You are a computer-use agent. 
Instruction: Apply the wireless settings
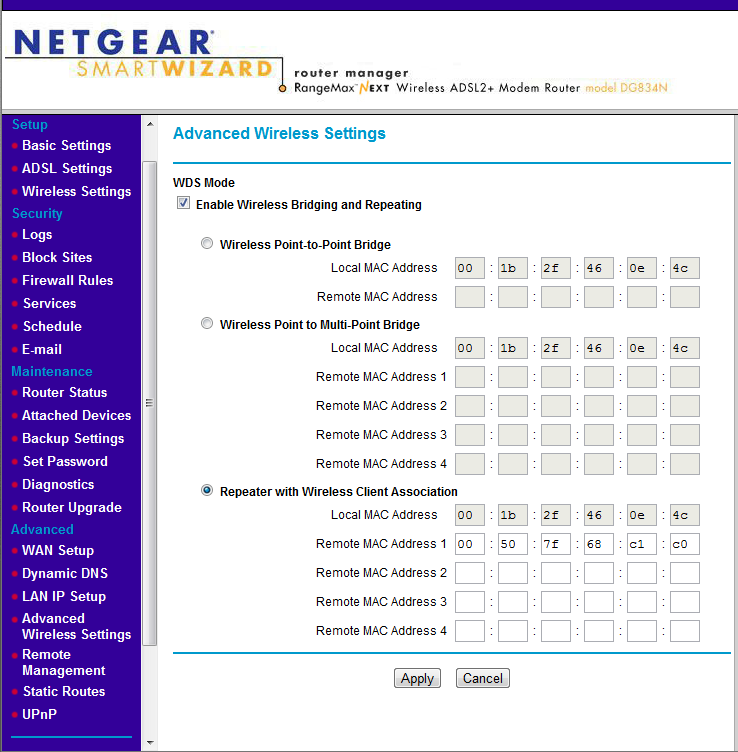point(417,678)
